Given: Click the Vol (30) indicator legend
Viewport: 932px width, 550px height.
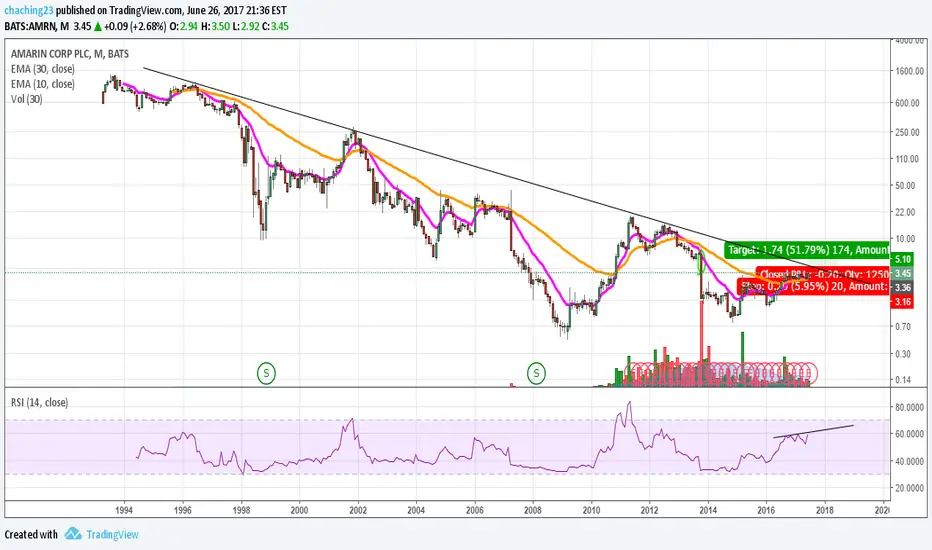Looking at the screenshot, I should tap(27, 99).
